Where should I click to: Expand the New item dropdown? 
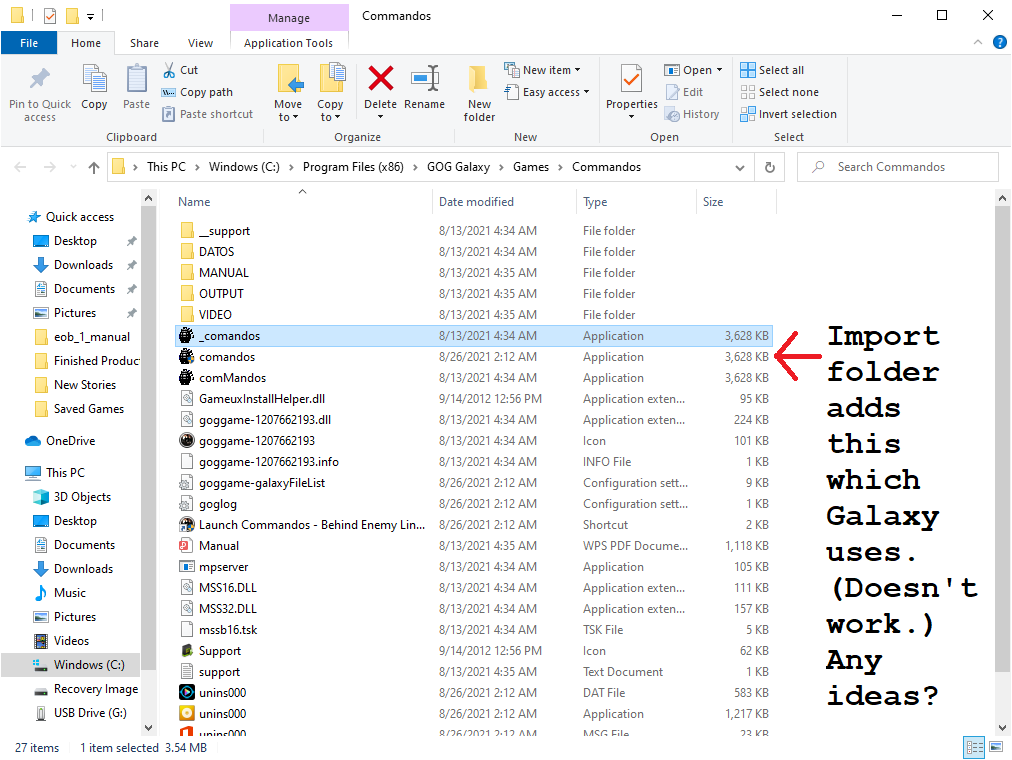578,70
